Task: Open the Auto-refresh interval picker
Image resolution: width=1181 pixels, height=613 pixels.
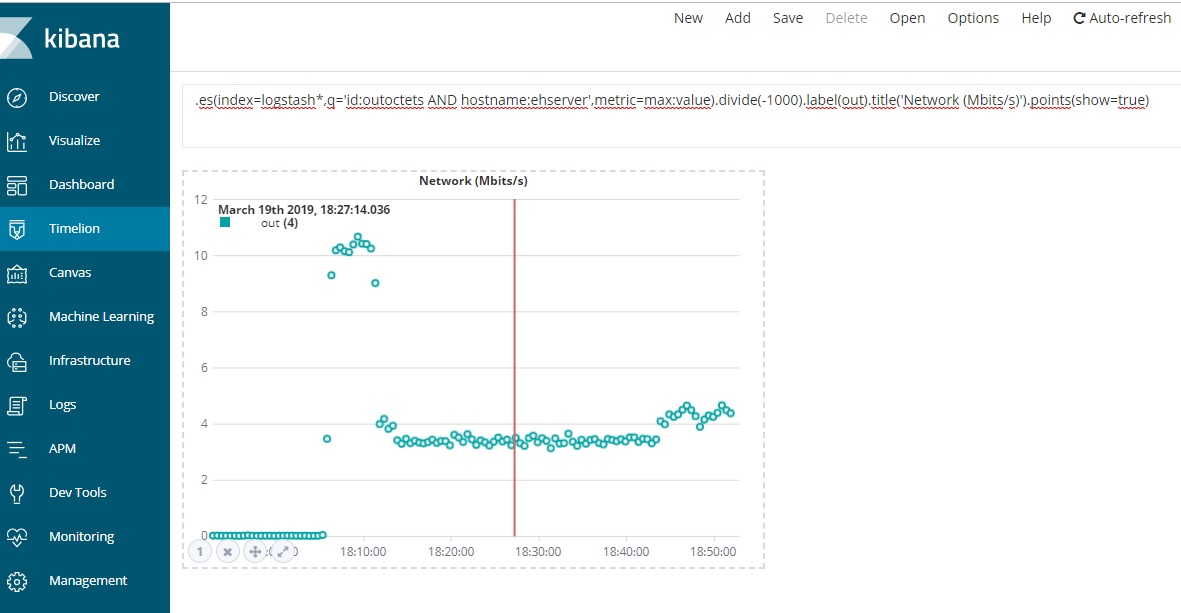Action: 1122,17
